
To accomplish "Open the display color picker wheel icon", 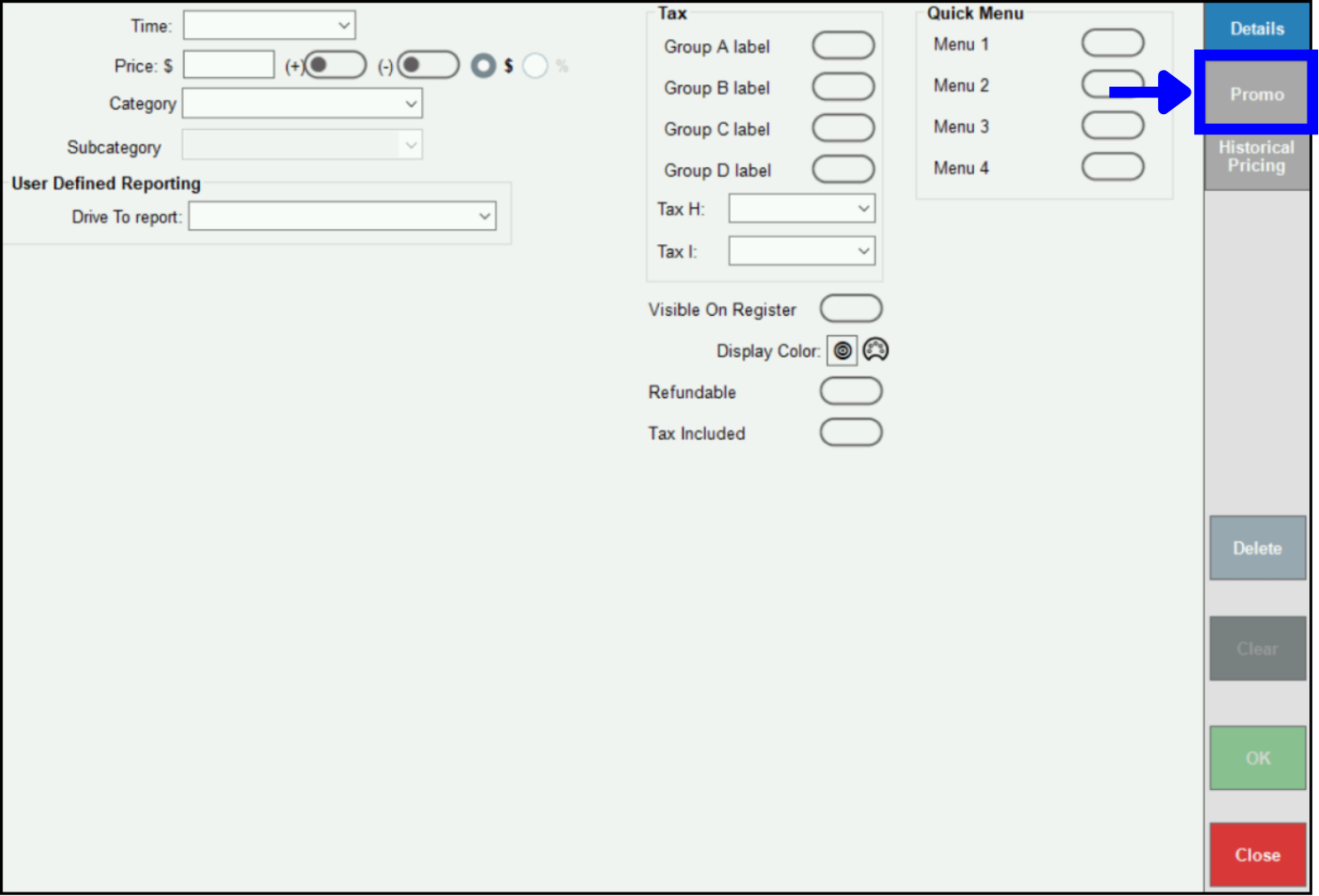I will tap(842, 351).
